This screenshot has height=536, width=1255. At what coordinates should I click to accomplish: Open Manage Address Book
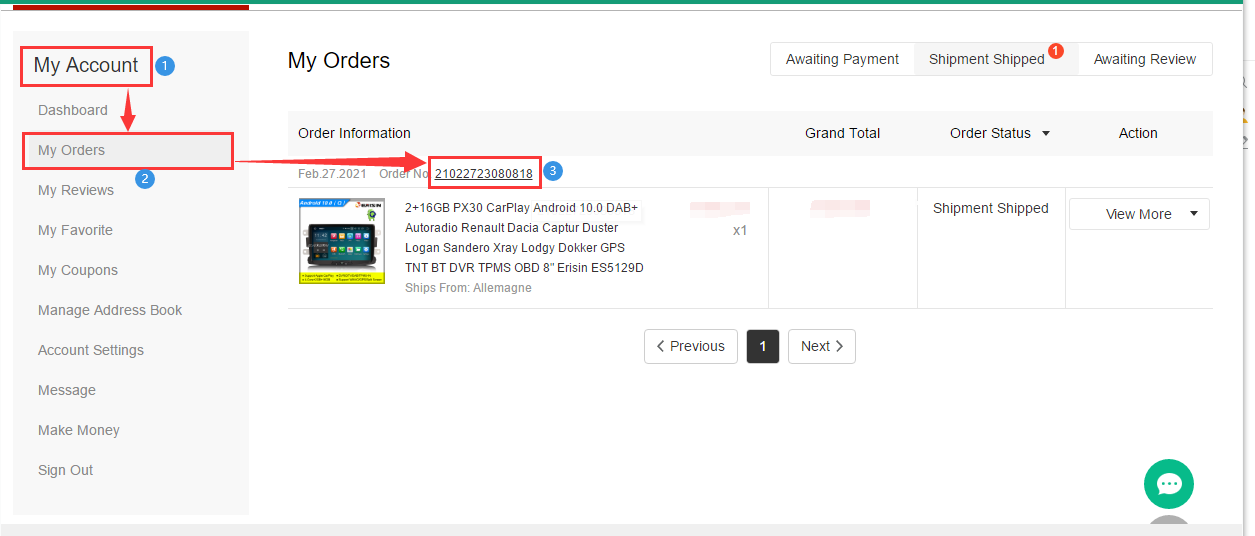click(110, 310)
